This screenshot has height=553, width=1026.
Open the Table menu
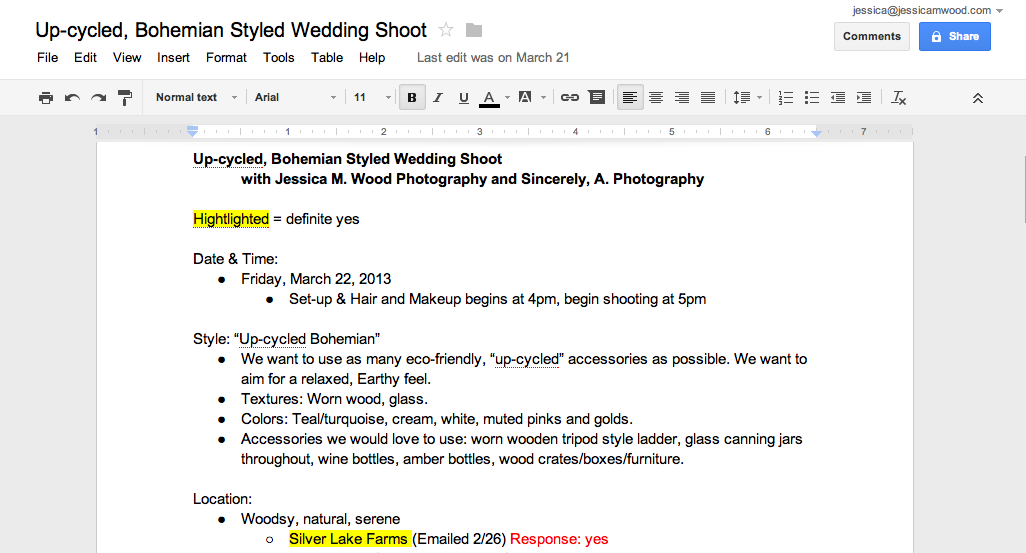(327, 58)
